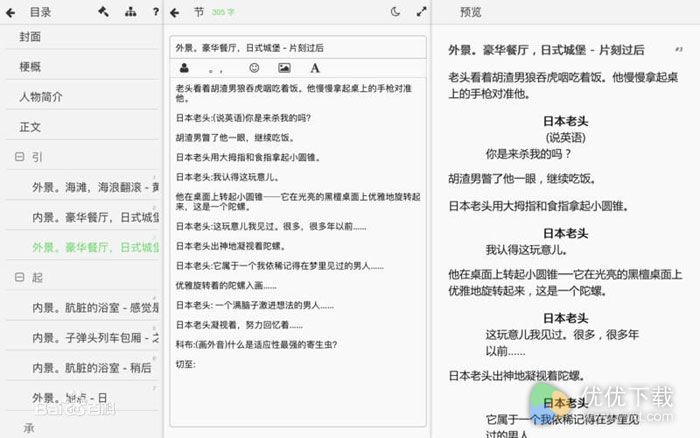This screenshot has height=438, width=700.
Task: Click the 节 header label
Action: (x=199, y=13)
